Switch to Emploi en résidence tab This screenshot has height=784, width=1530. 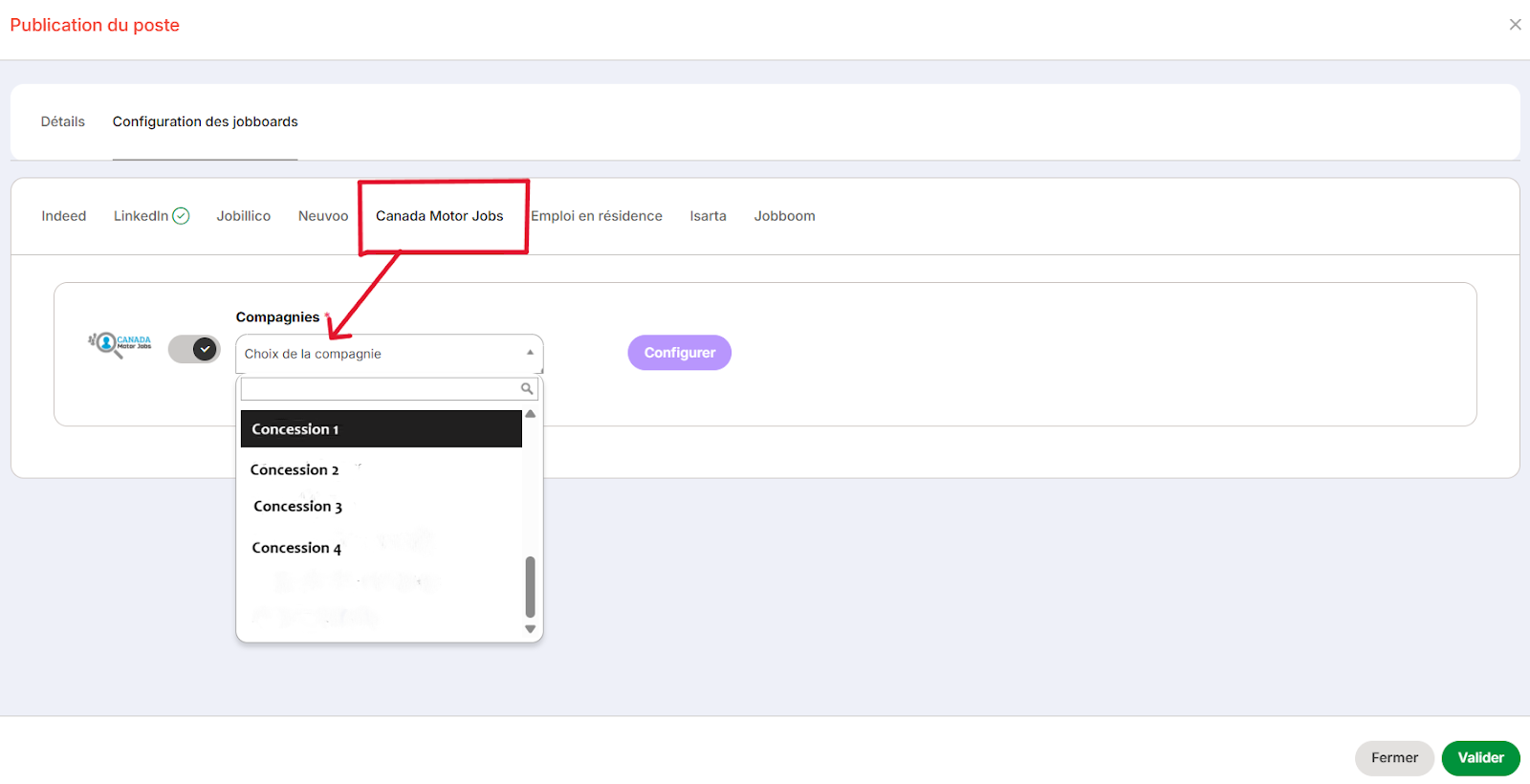(x=597, y=216)
